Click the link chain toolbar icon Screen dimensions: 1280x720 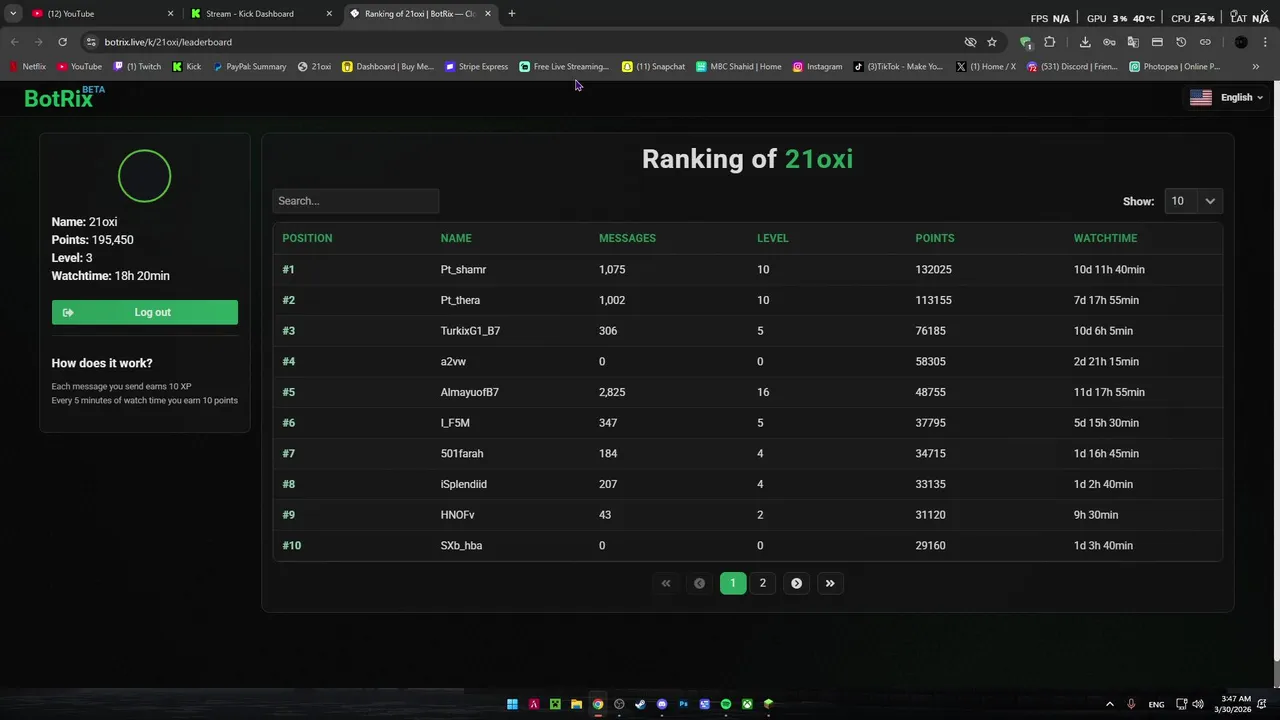tap(1205, 42)
